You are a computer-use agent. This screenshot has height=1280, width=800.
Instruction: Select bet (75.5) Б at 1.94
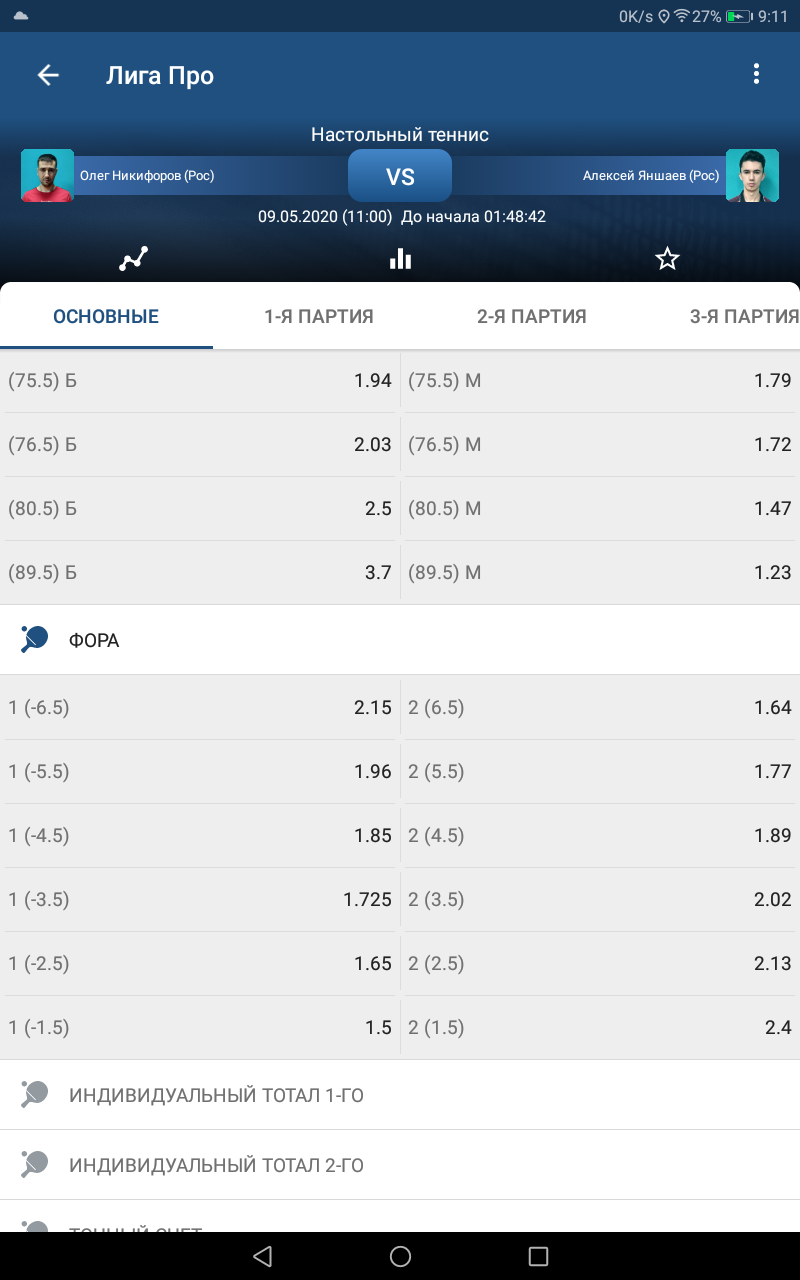click(x=200, y=380)
